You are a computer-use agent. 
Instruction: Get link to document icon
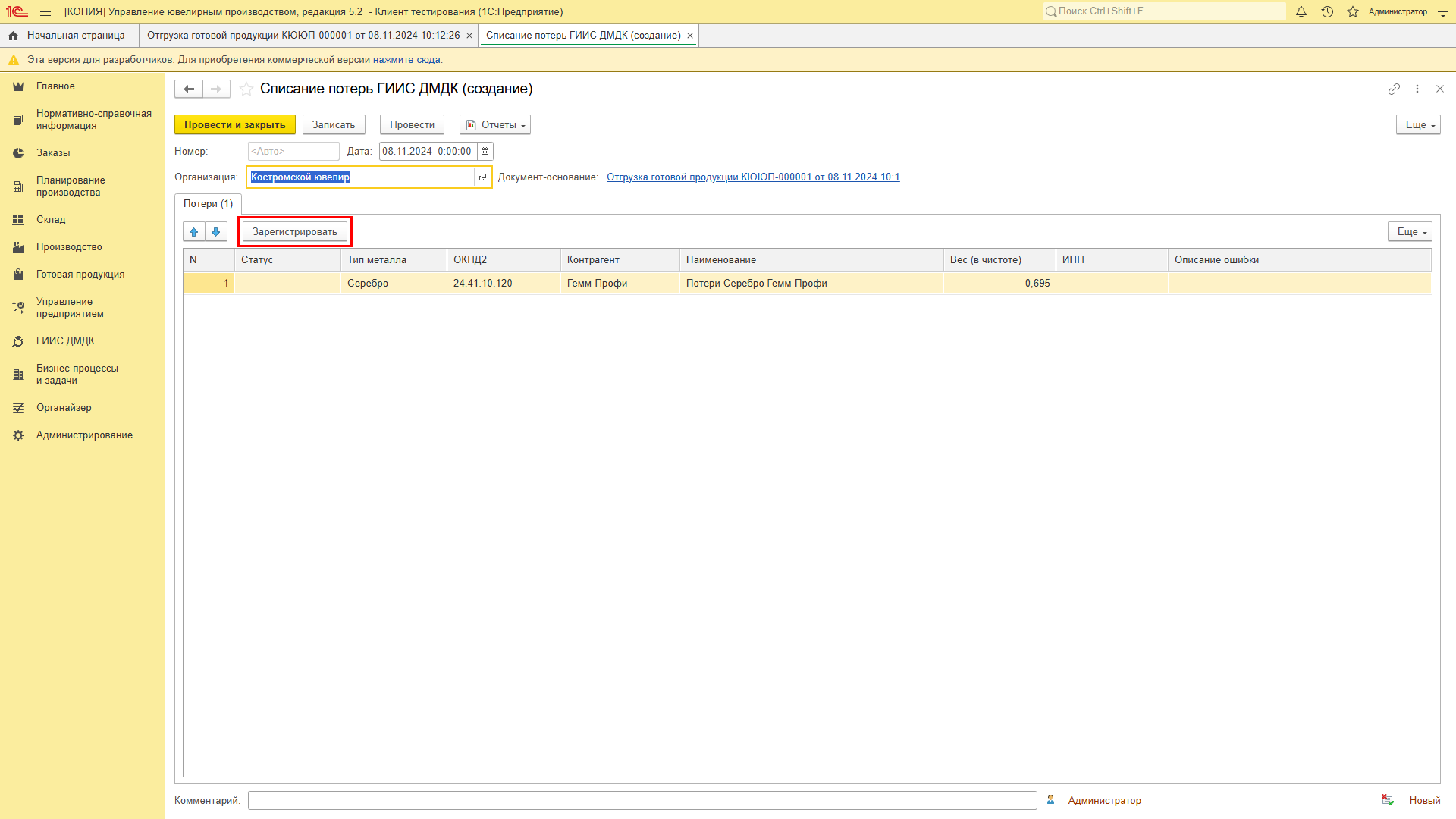coord(1394,89)
